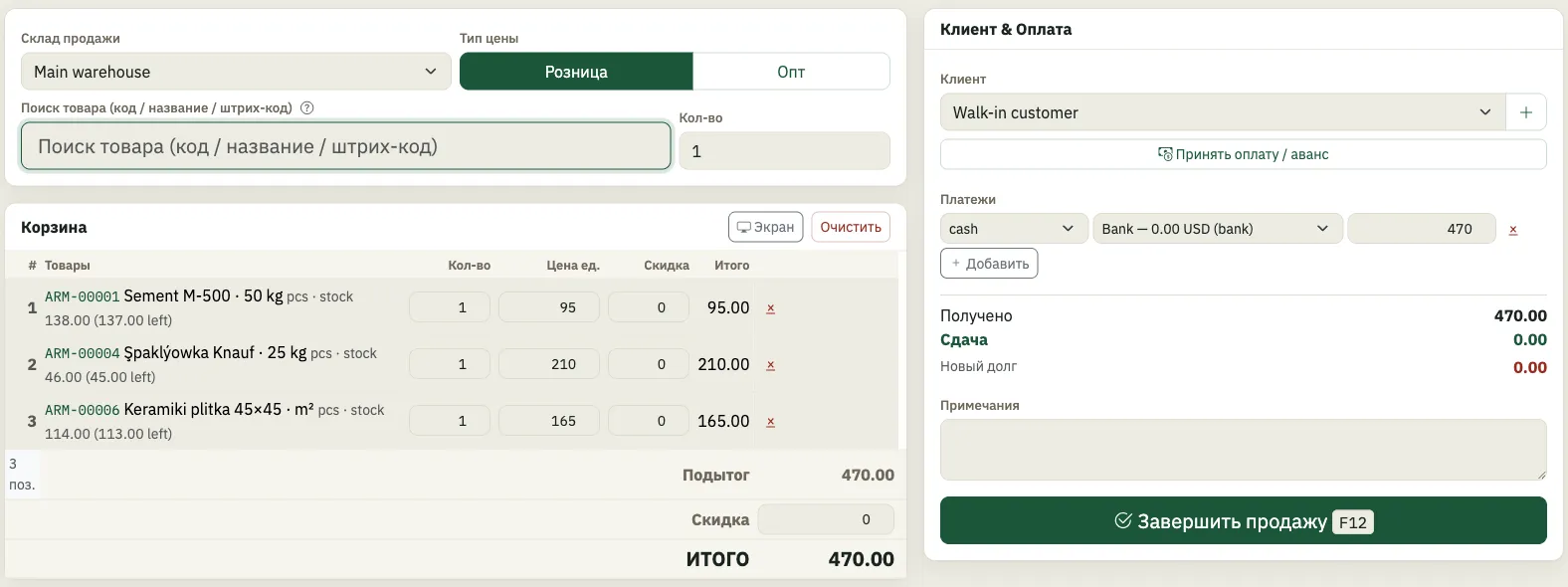Click the Примечания notes text area
The width and height of the screenshot is (1568, 587).
pos(1243,450)
